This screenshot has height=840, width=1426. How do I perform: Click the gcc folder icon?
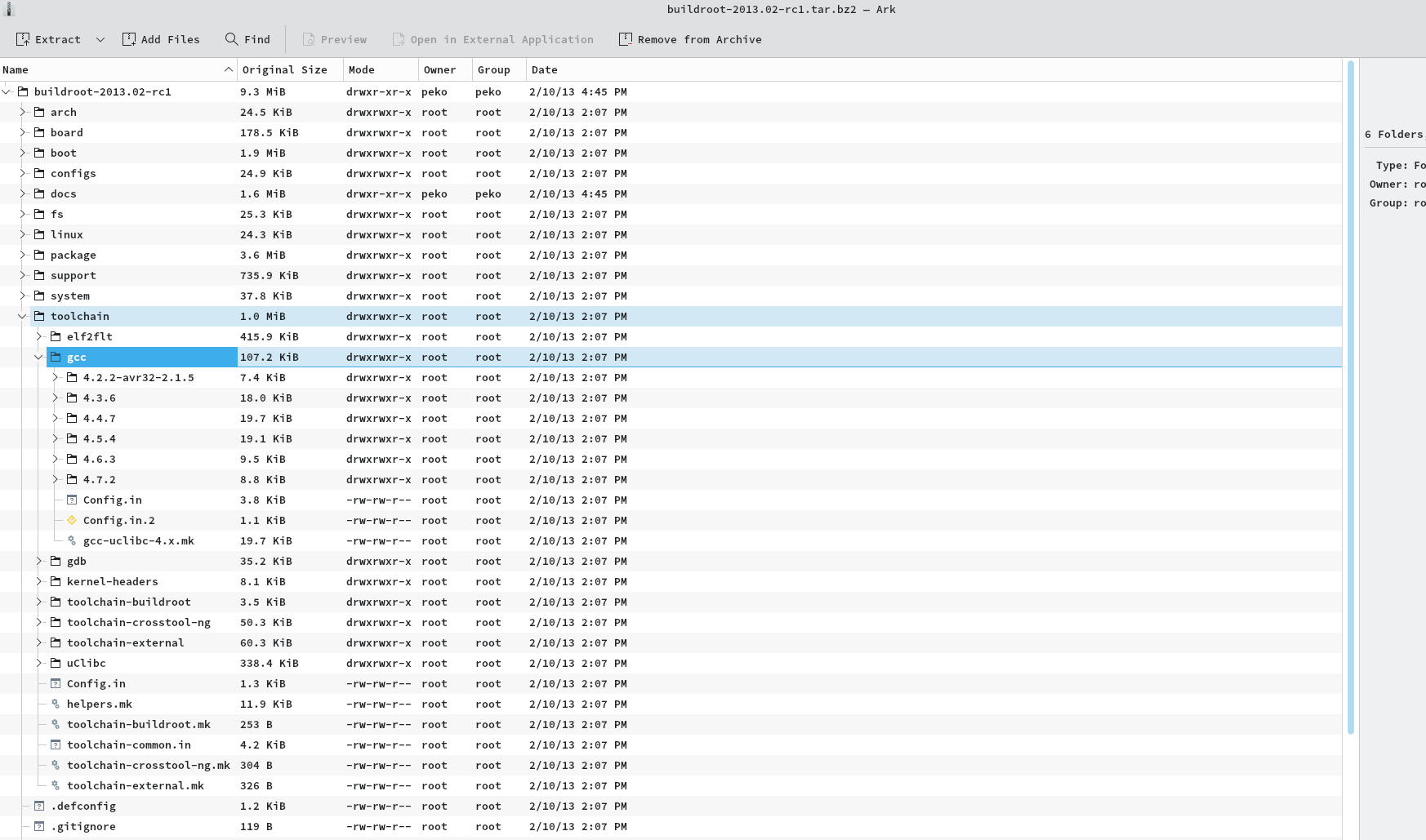pos(56,357)
